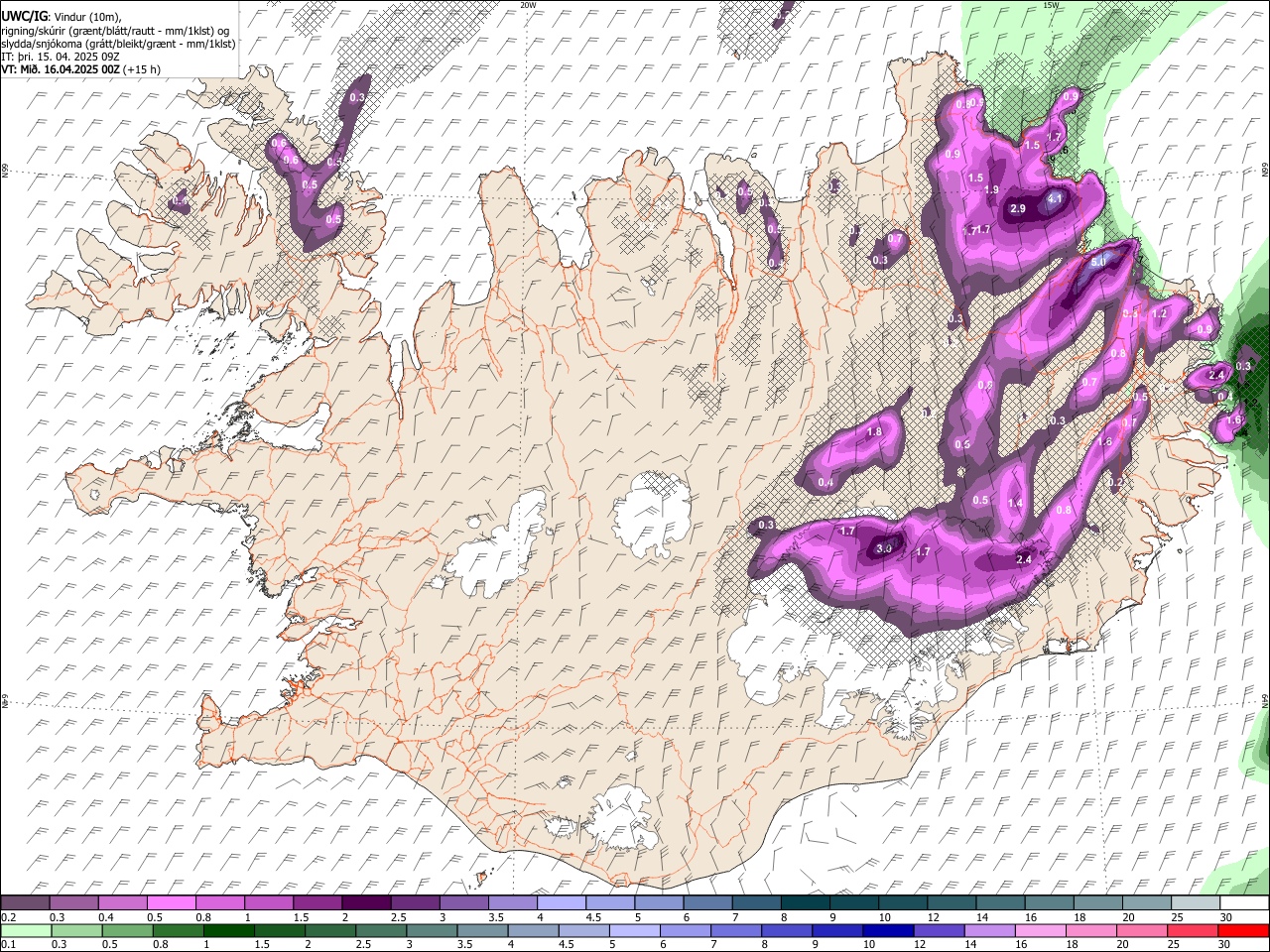The image size is (1270, 952).
Task: Click the purple 12 swatch in lower legend row
Action: (x=939, y=931)
